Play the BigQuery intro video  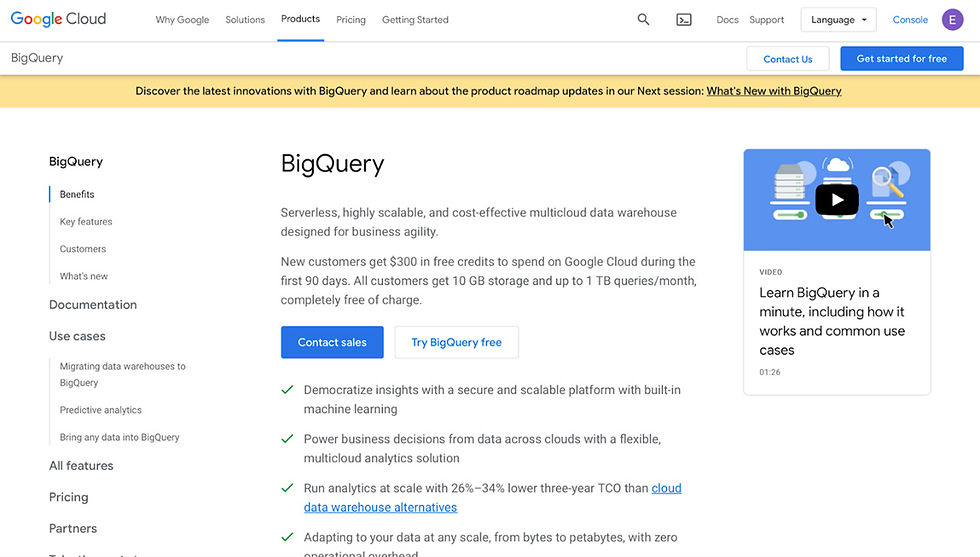[837, 200]
